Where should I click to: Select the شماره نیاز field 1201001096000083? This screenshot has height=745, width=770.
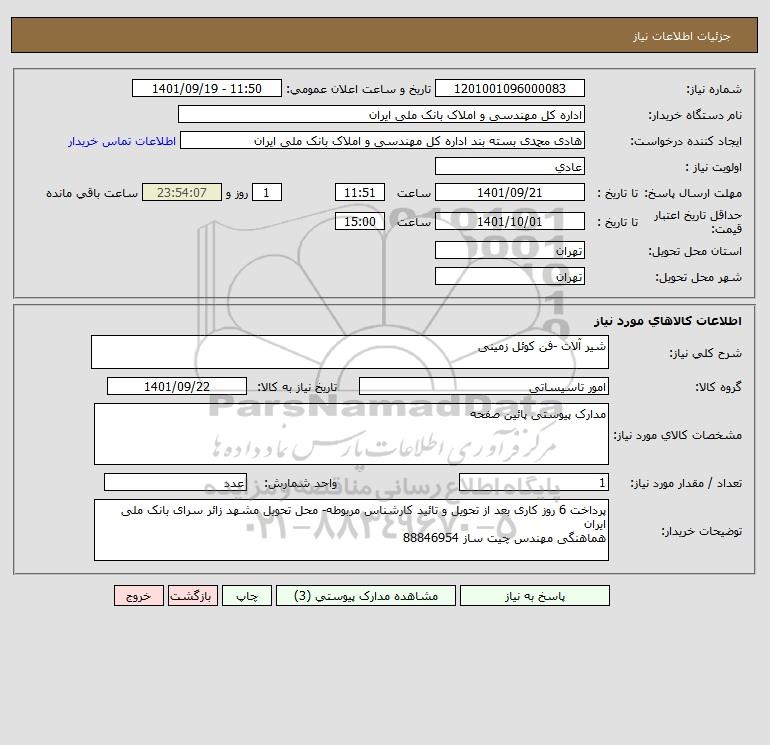coord(510,88)
